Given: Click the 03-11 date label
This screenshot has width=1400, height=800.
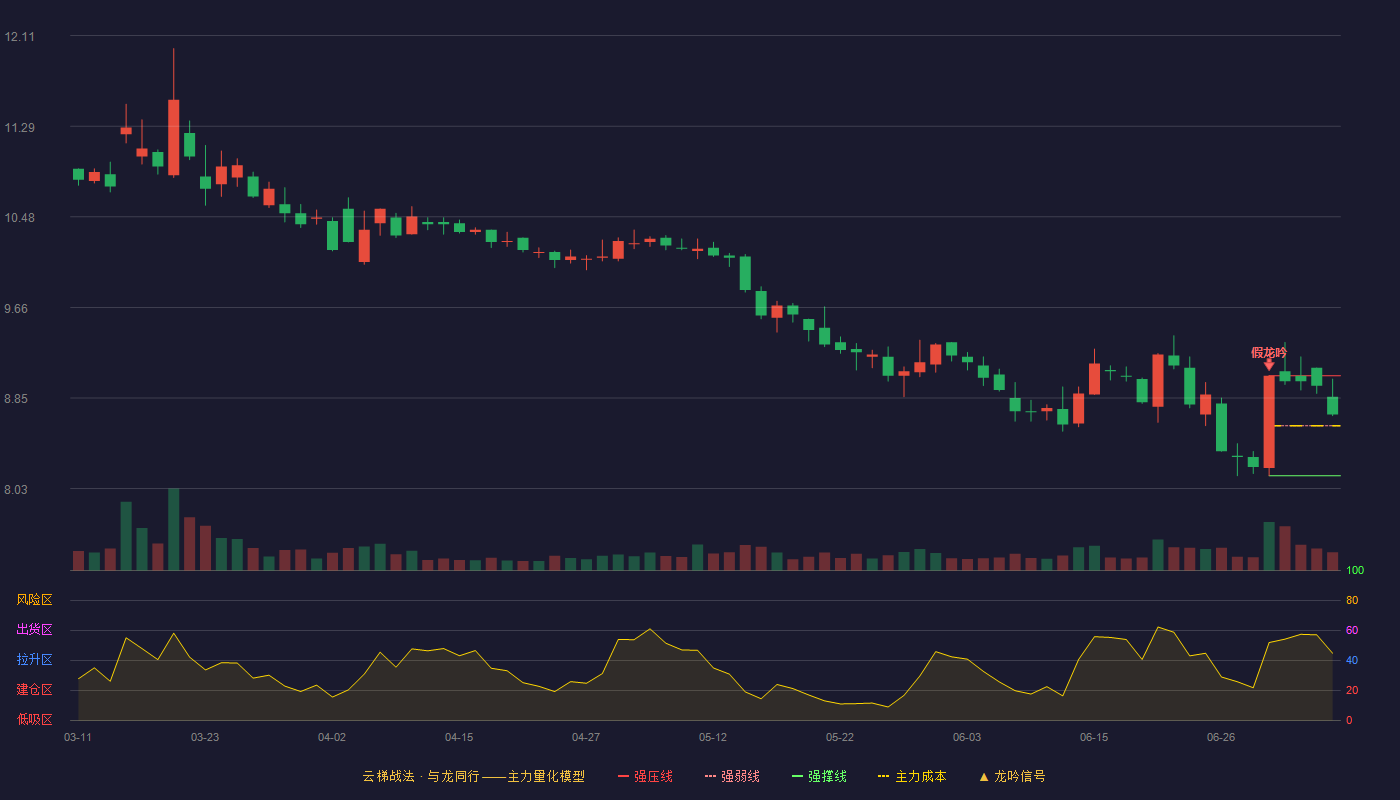Looking at the screenshot, I should click(x=78, y=737).
